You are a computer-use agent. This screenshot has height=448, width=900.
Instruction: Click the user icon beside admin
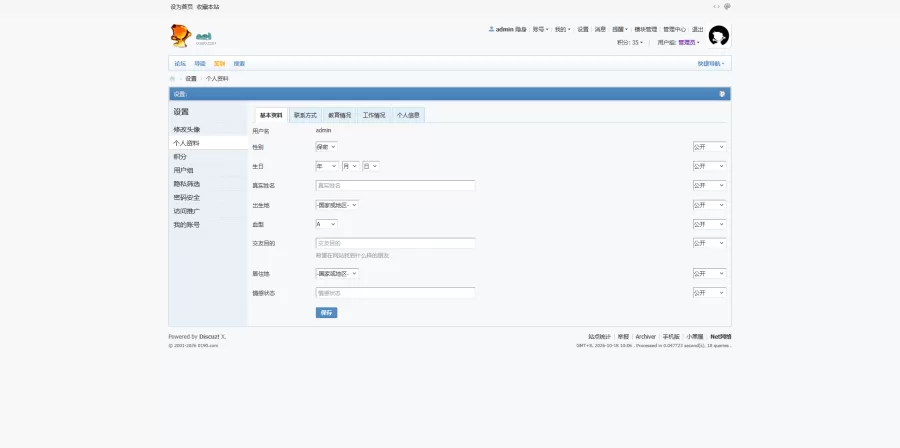tap(491, 29)
